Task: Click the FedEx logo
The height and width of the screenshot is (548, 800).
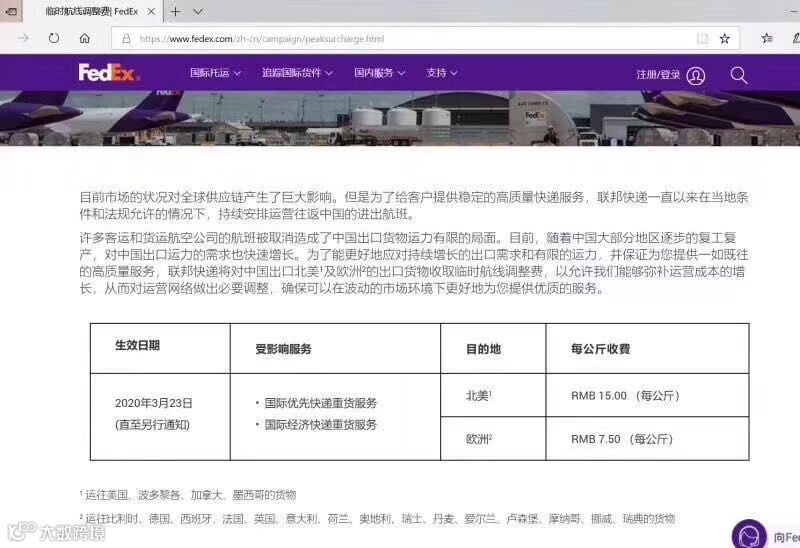Action: coord(109,73)
